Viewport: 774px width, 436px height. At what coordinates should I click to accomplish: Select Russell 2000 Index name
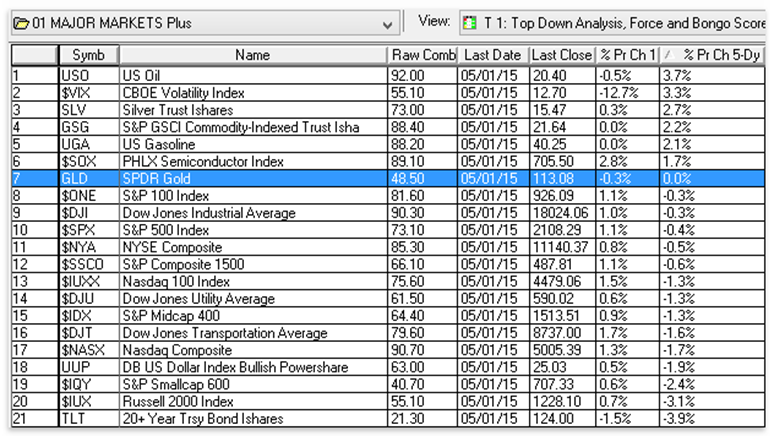coord(253,401)
